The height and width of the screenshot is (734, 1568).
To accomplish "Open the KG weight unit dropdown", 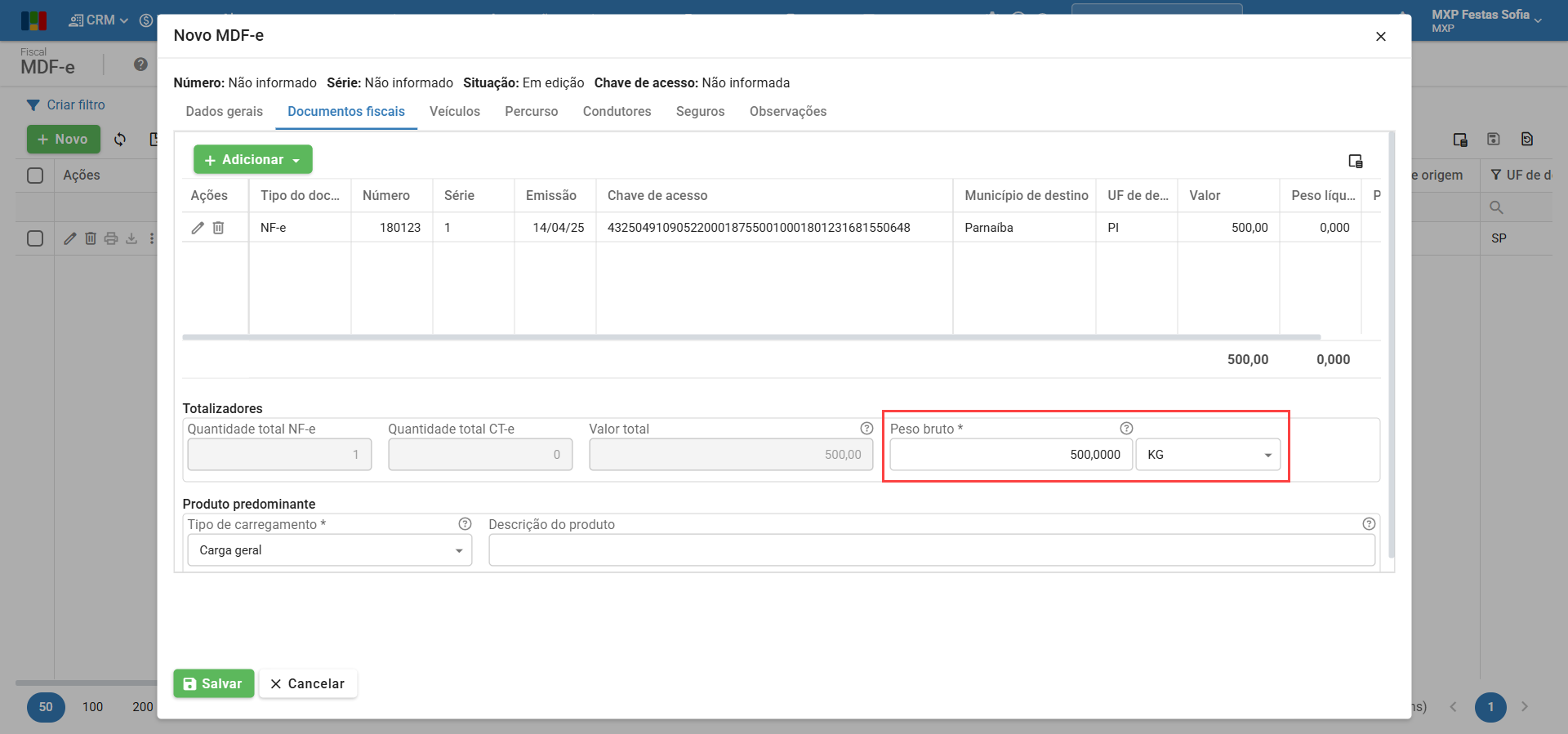I will point(1207,455).
